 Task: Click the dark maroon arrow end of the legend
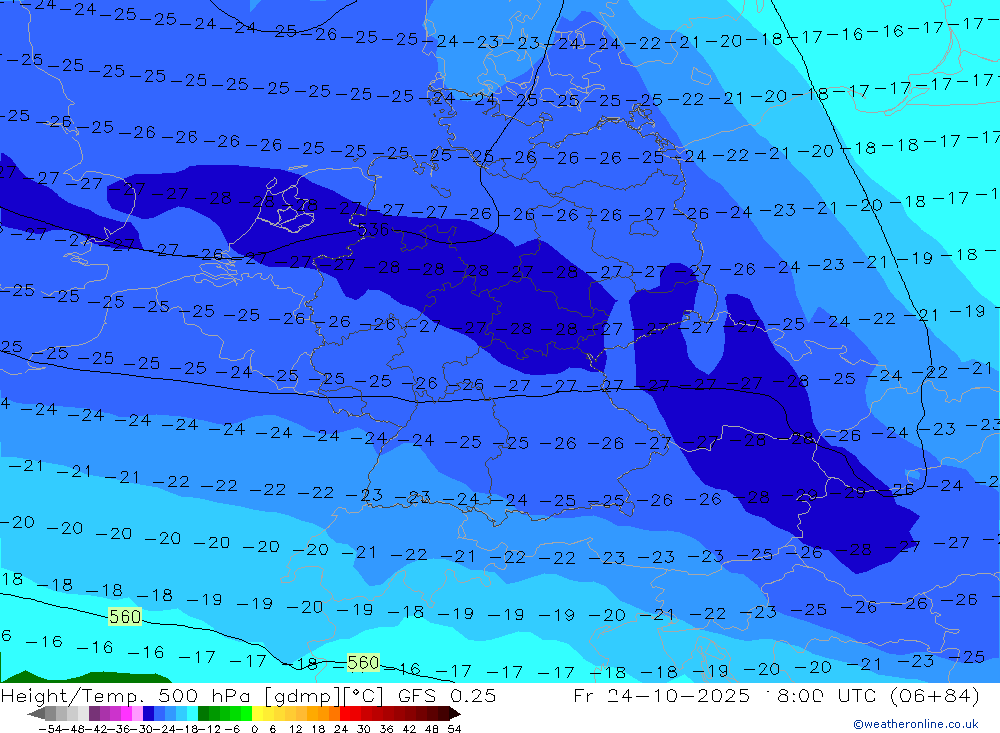tap(455, 713)
